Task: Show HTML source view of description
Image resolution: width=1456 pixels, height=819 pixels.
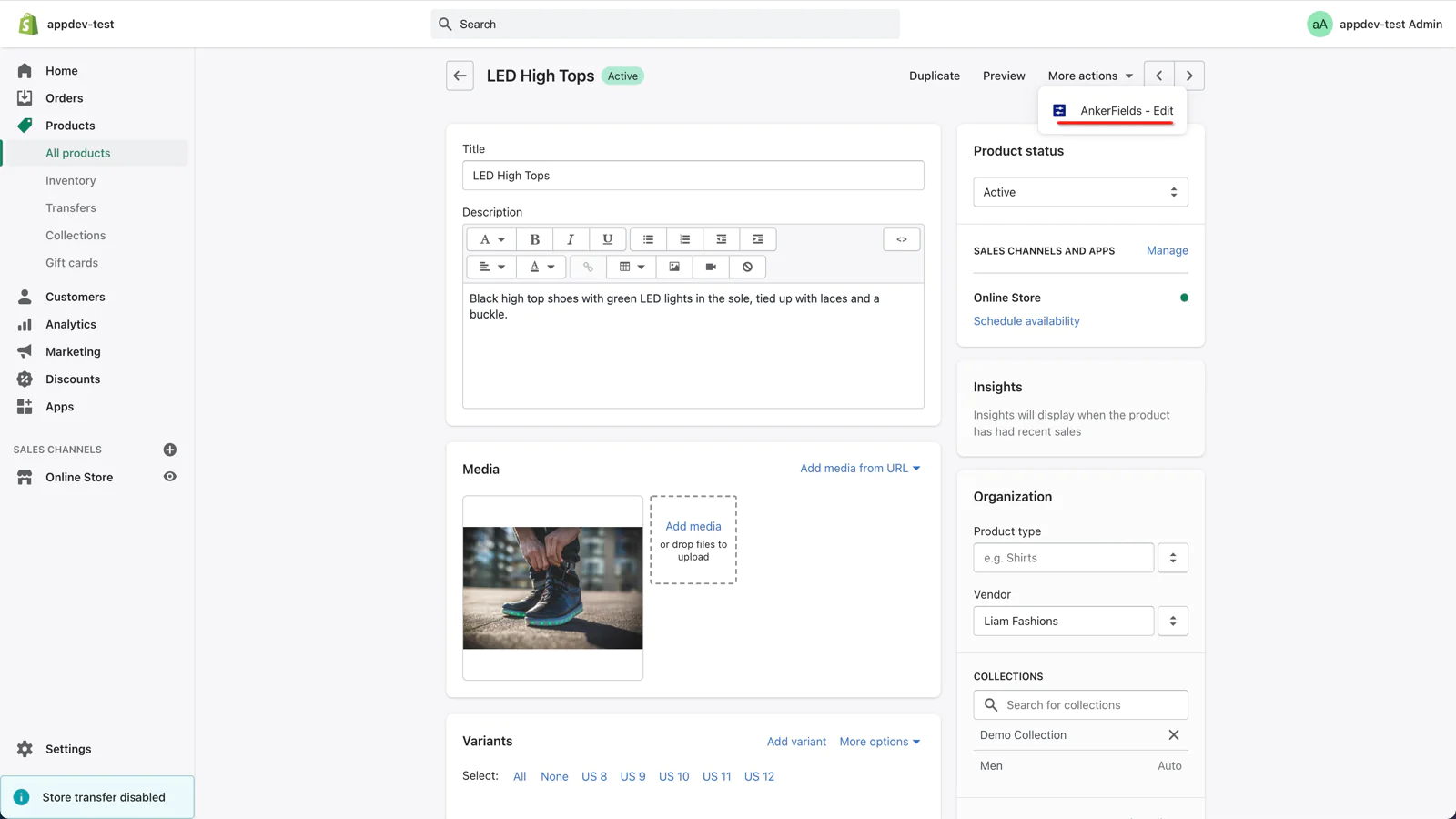Action: 902,239
